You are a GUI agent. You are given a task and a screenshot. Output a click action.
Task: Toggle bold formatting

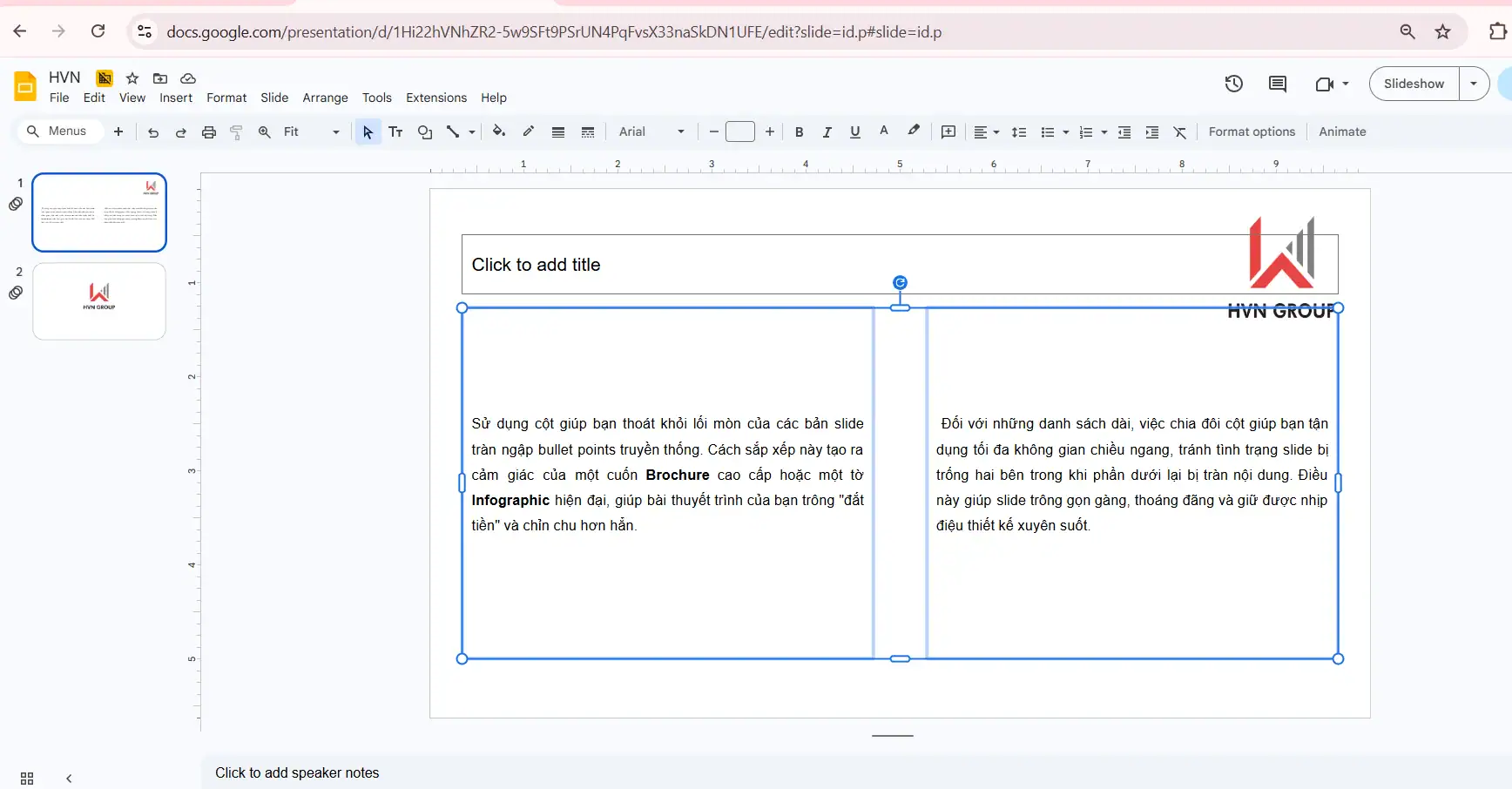[799, 131]
